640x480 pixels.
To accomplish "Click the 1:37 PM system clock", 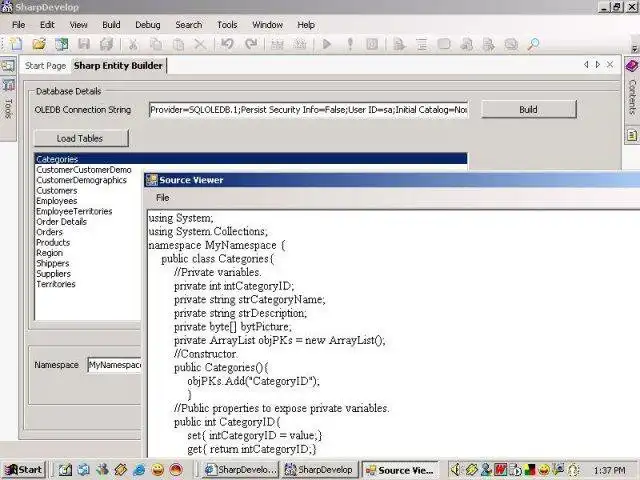I will click(x=609, y=470).
